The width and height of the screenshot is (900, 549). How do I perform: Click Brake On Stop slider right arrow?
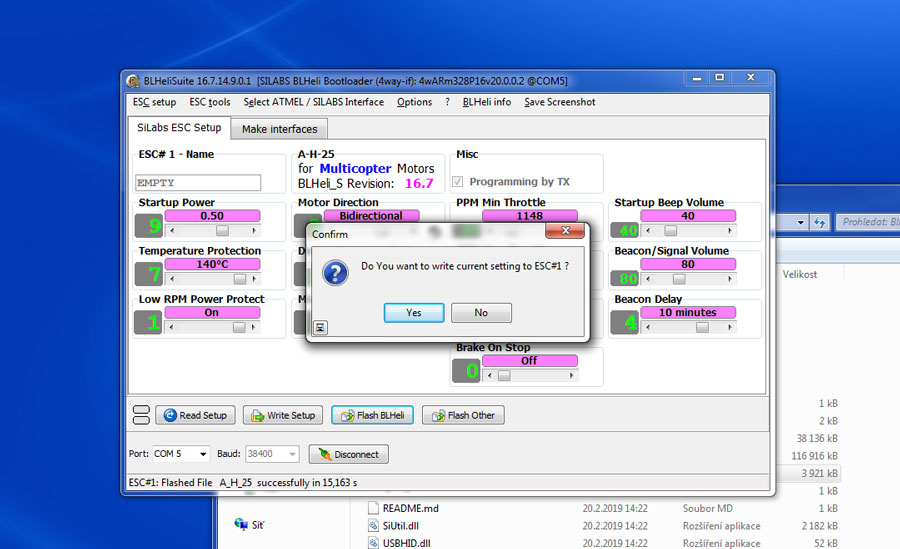tap(571, 376)
